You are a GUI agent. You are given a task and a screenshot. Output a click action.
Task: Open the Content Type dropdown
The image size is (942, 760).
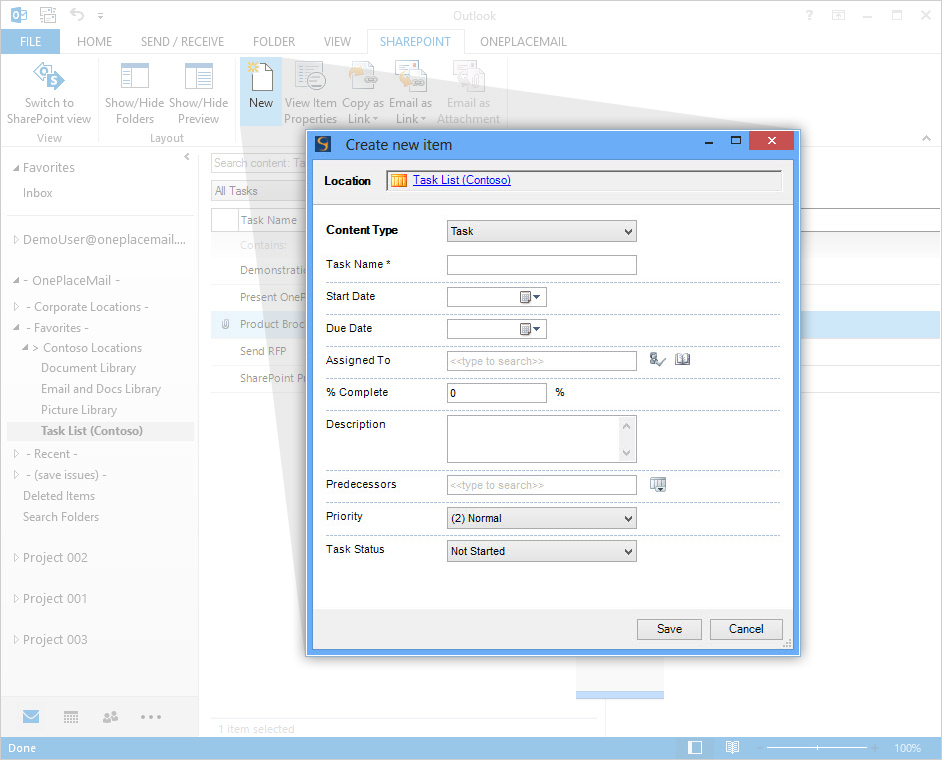[x=541, y=231]
